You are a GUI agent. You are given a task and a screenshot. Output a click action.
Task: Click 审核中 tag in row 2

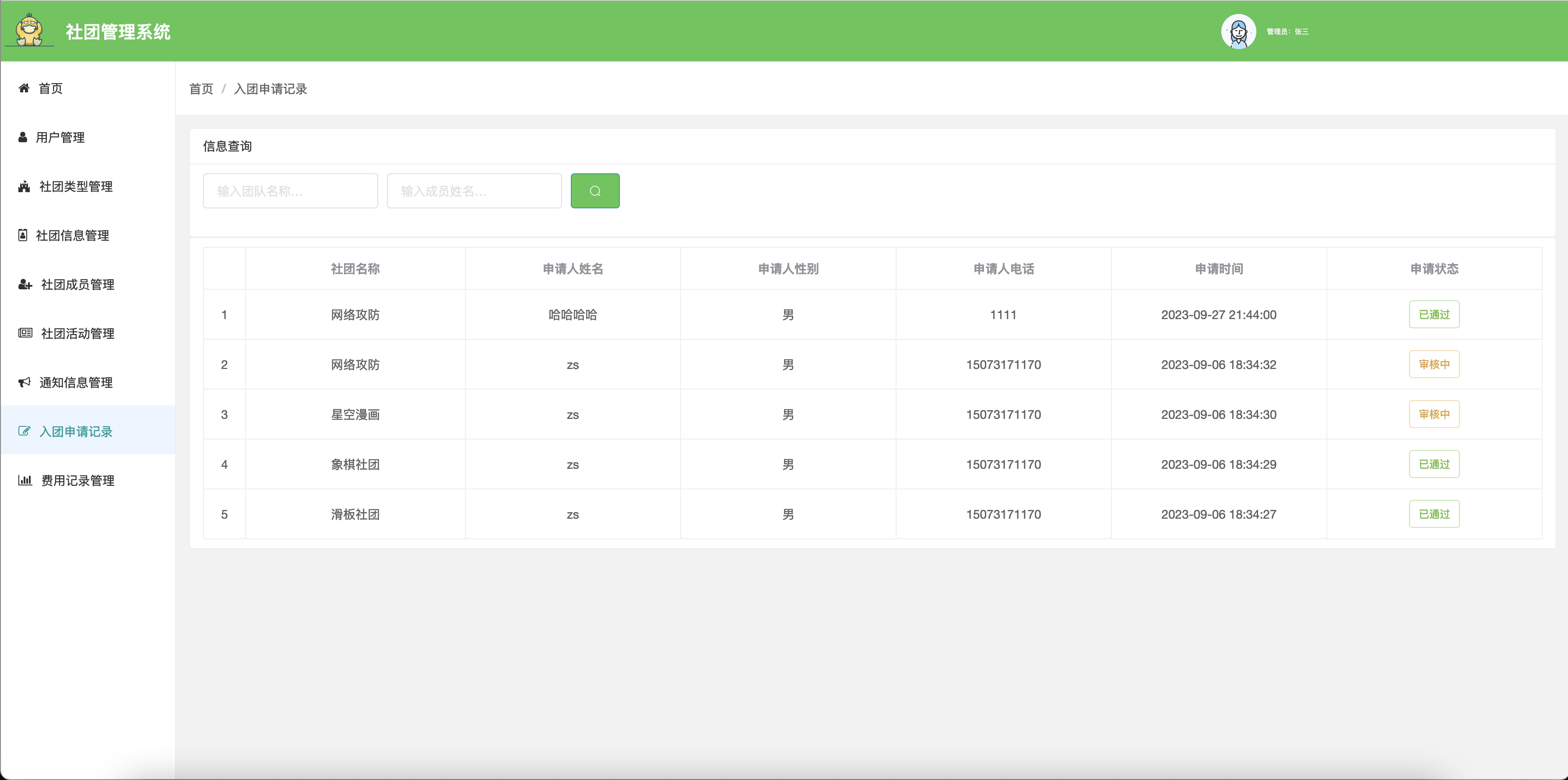click(x=1434, y=365)
